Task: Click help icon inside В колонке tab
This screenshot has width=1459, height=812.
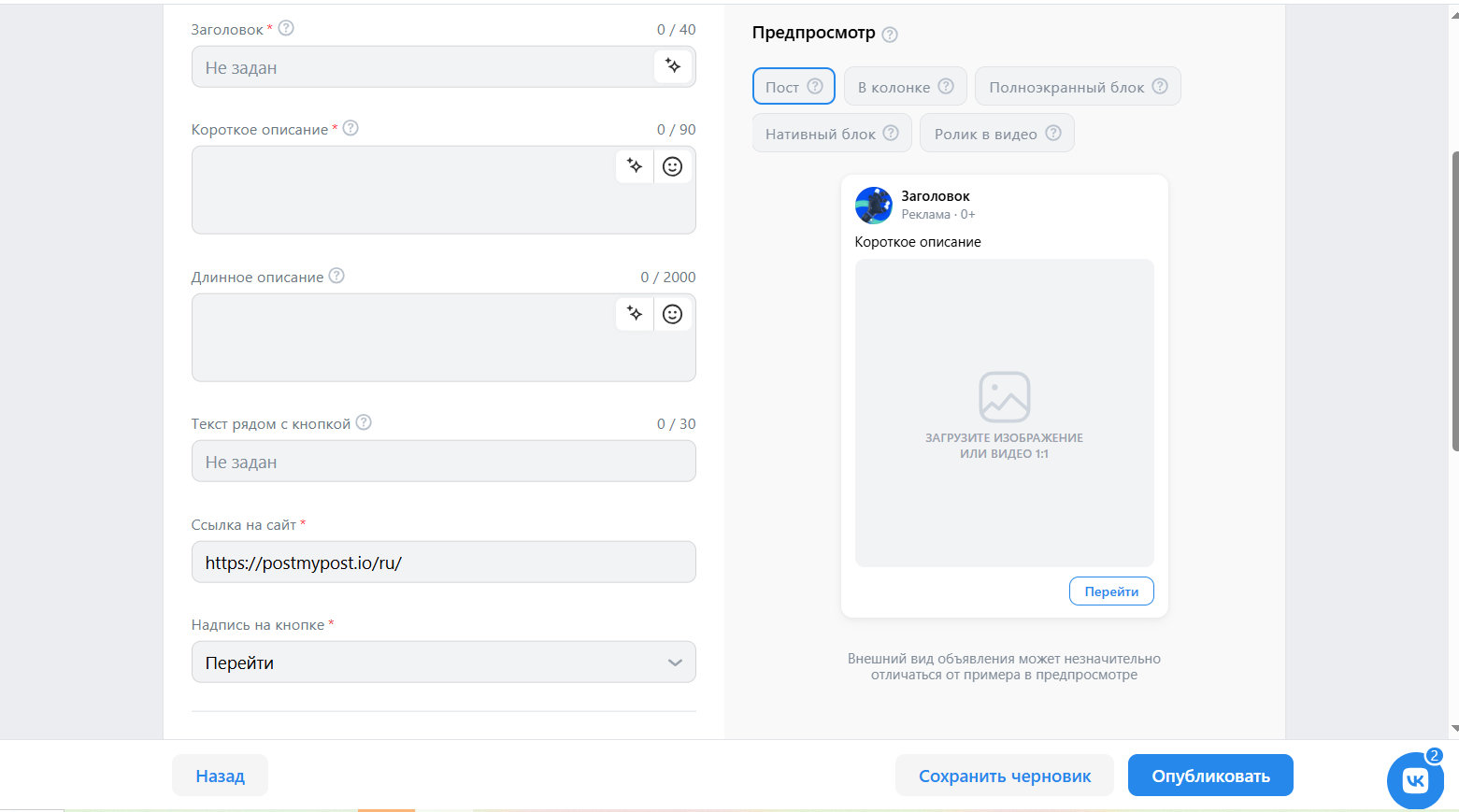Action: [x=946, y=86]
